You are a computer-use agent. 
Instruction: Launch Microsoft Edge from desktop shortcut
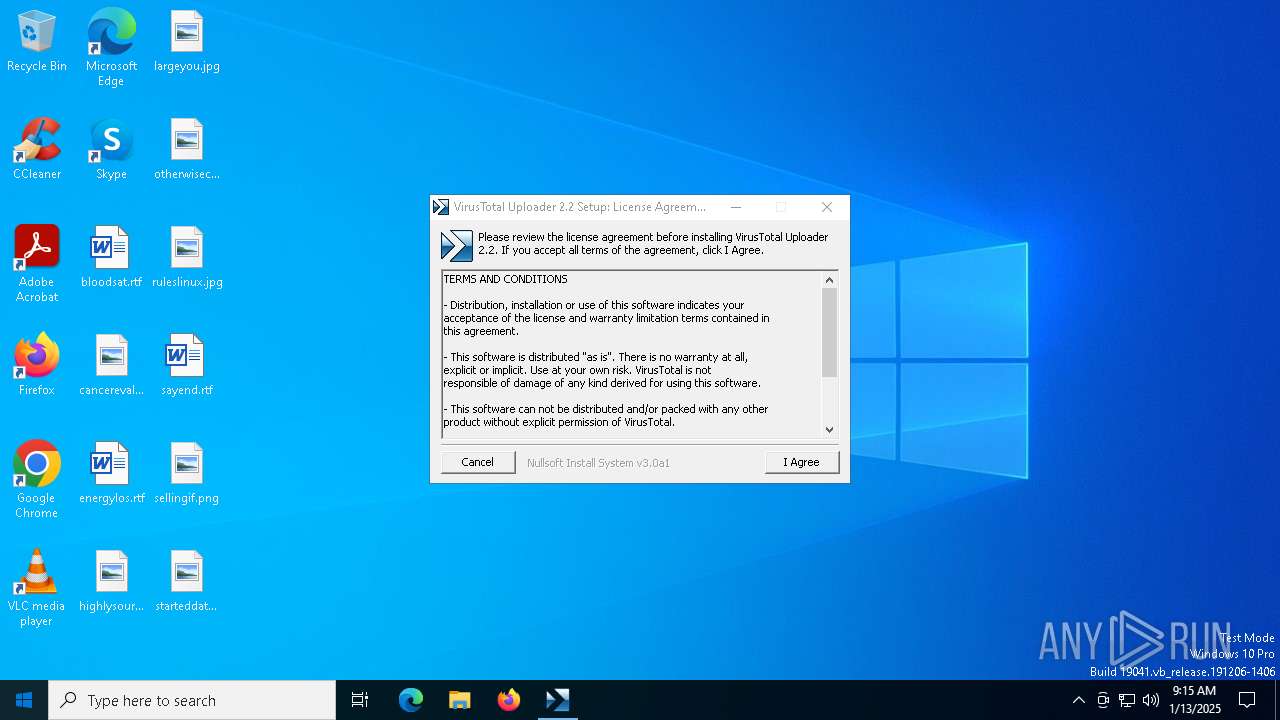click(111, 48)
